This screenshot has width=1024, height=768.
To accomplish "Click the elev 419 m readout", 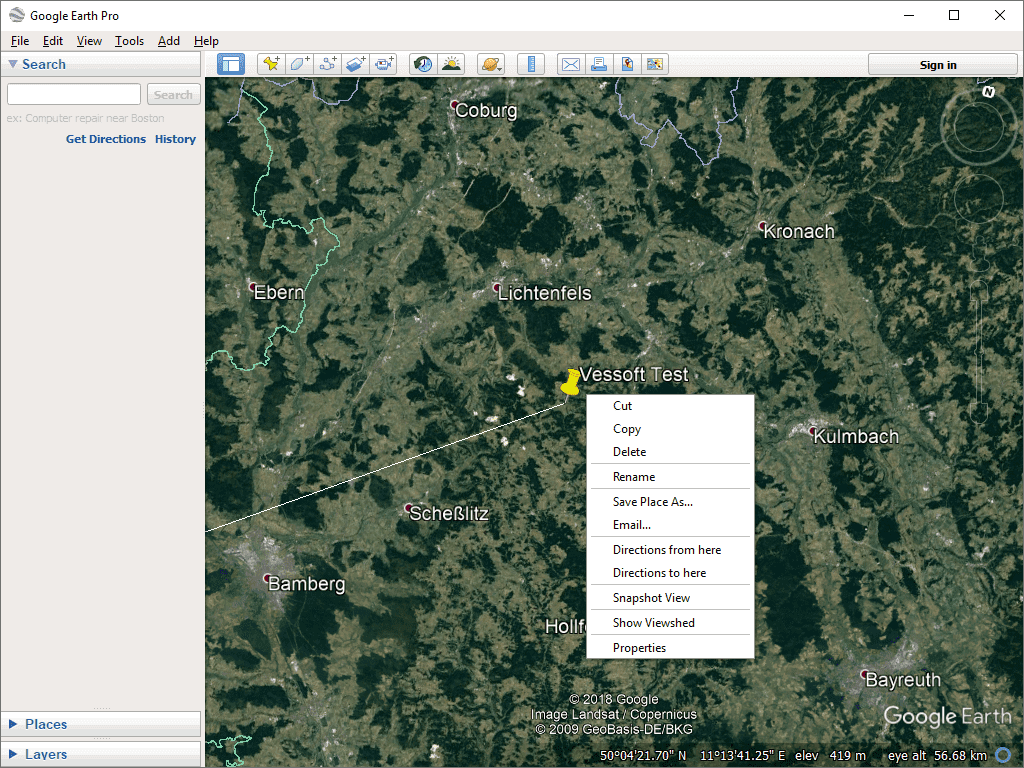I will (x=830, y=756).
